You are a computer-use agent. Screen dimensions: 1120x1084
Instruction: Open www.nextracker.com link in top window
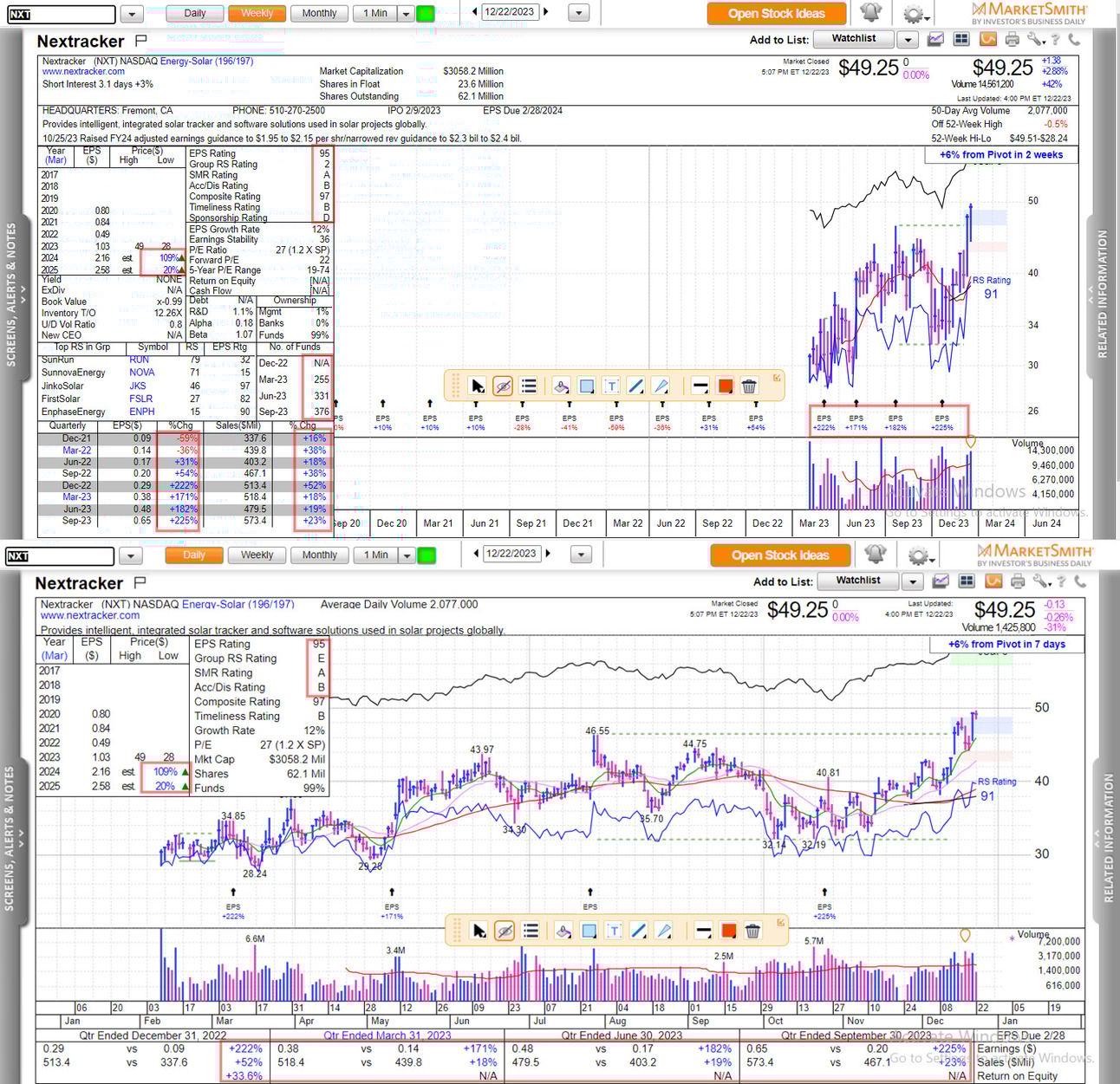click(x=84, y=72)
